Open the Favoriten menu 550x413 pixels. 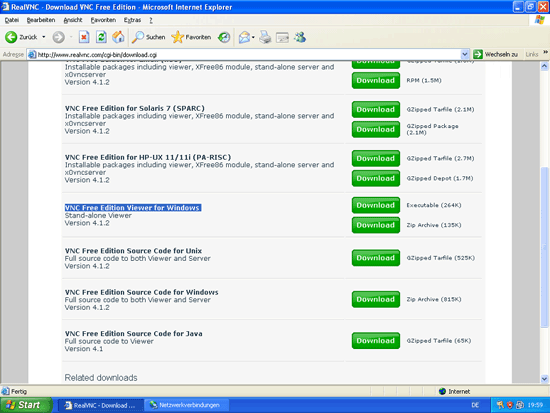click(x=103, y=20)
